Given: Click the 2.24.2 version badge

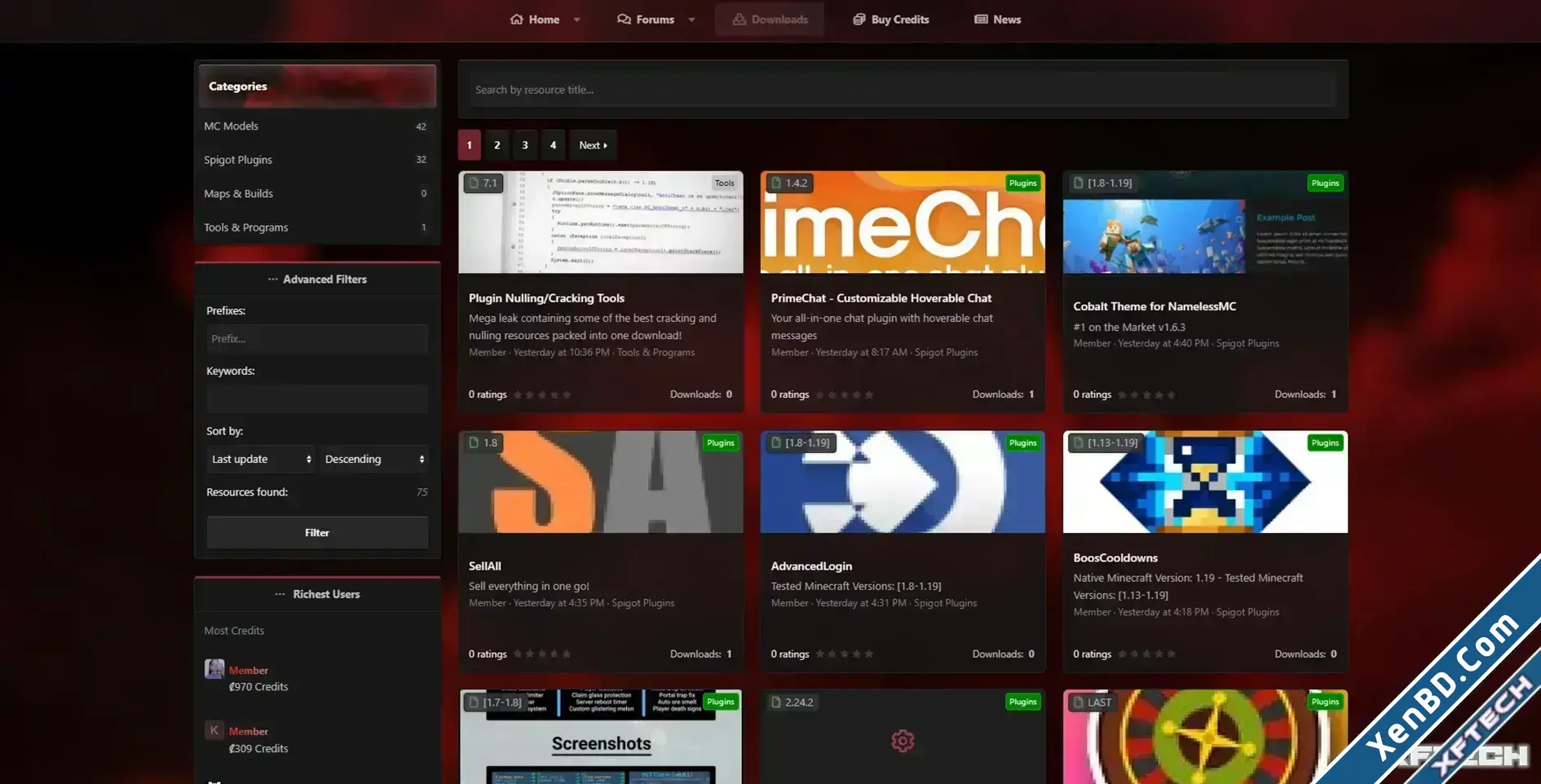Looking at the screenshot, I should [x=792, y=703].
